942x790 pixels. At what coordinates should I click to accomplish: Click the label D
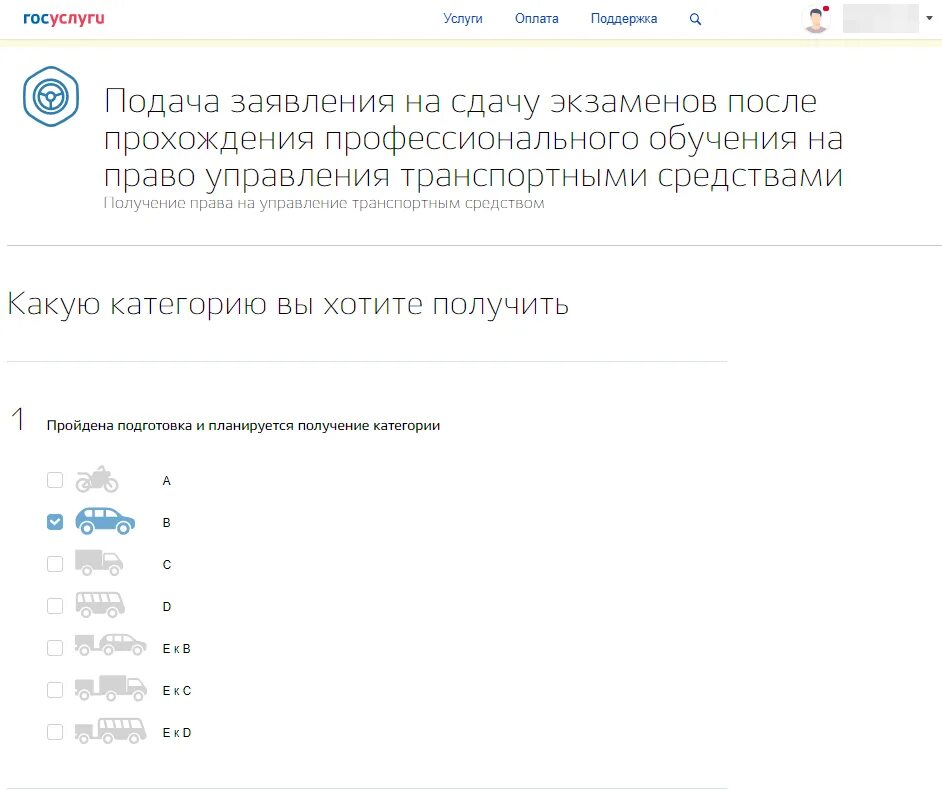(x=166, y=607)
